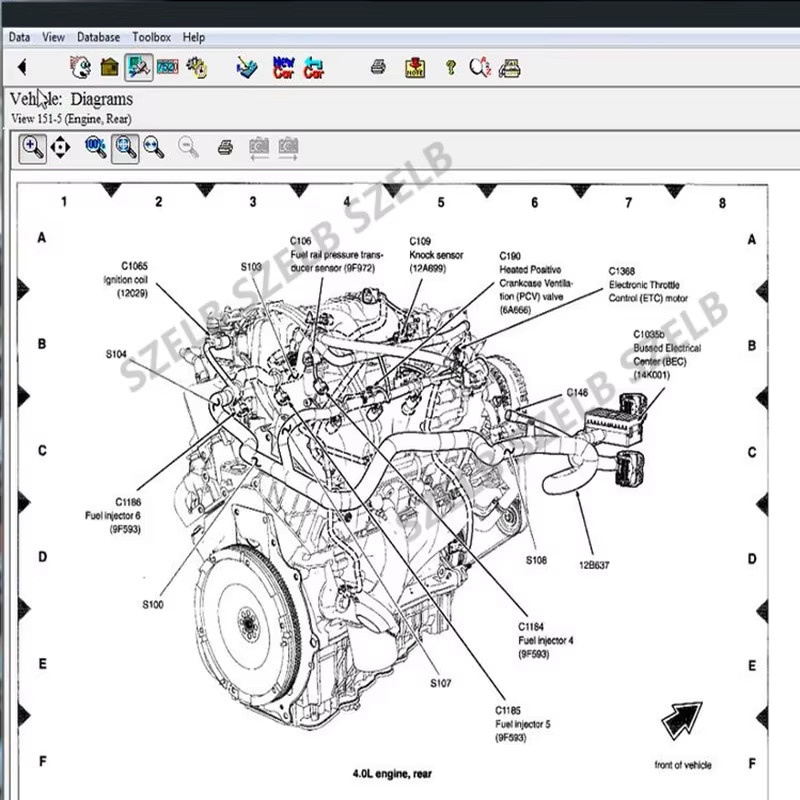Click the C146 connector label
This screenshot has height=800, width=800.
click(x=577, y=392)
